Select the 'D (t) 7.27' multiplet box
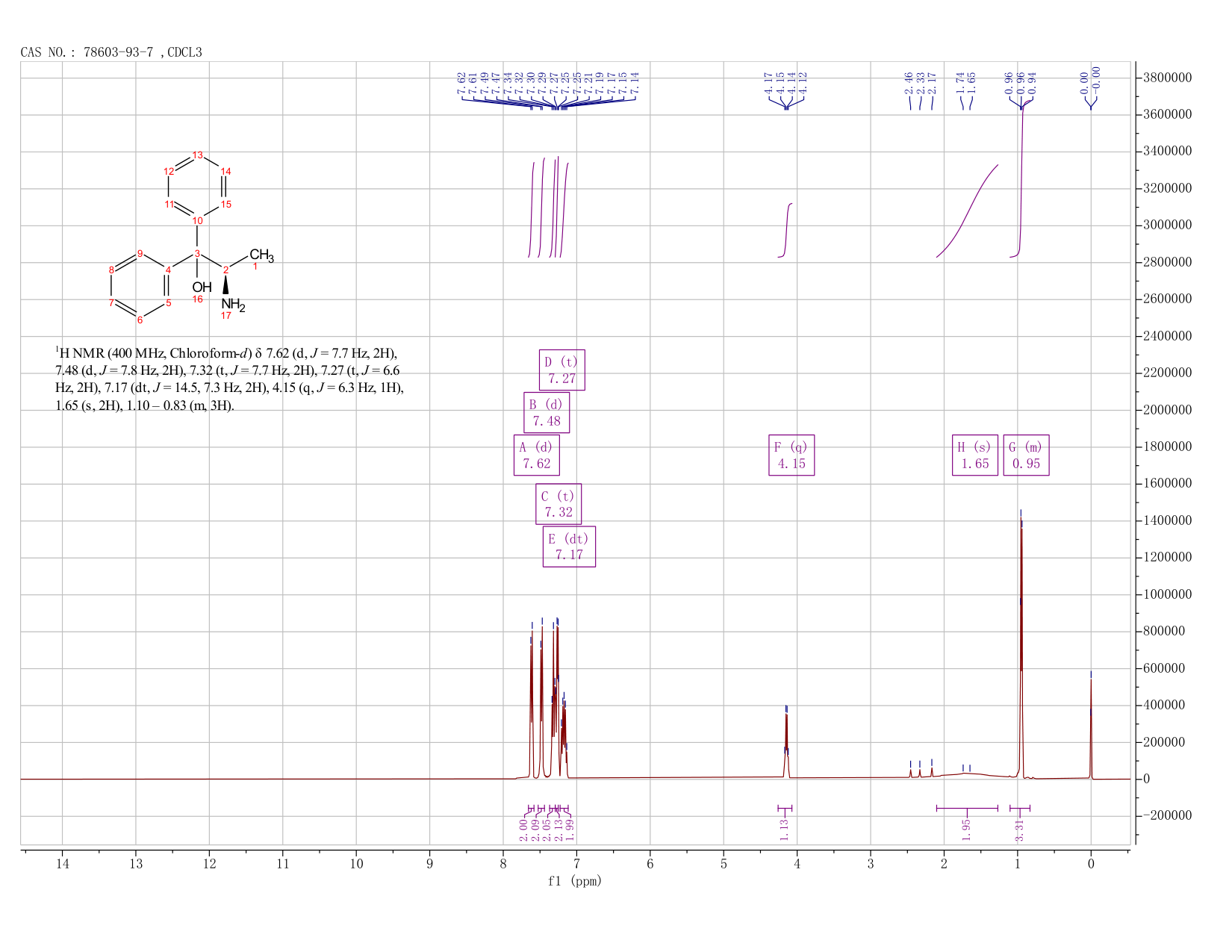 (561, 370)
